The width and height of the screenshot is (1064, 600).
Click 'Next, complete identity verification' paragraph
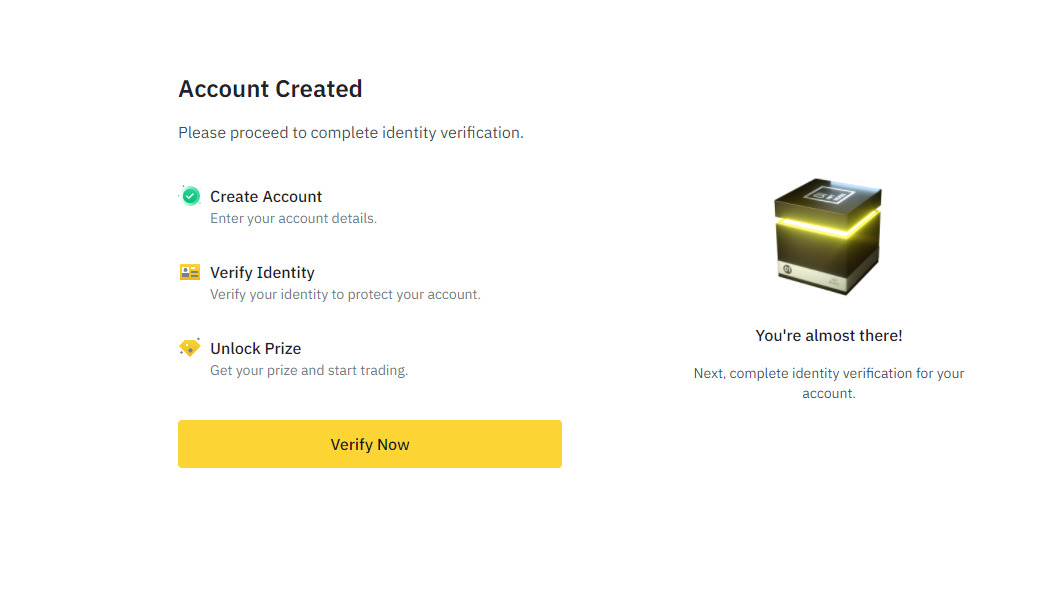[x=829, y=383]
